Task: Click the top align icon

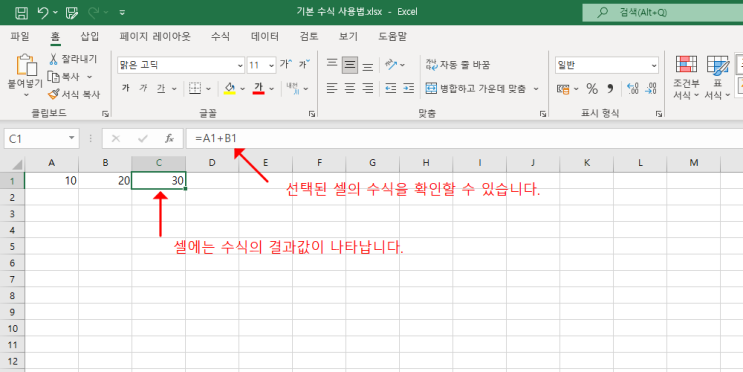Action: 332,64
